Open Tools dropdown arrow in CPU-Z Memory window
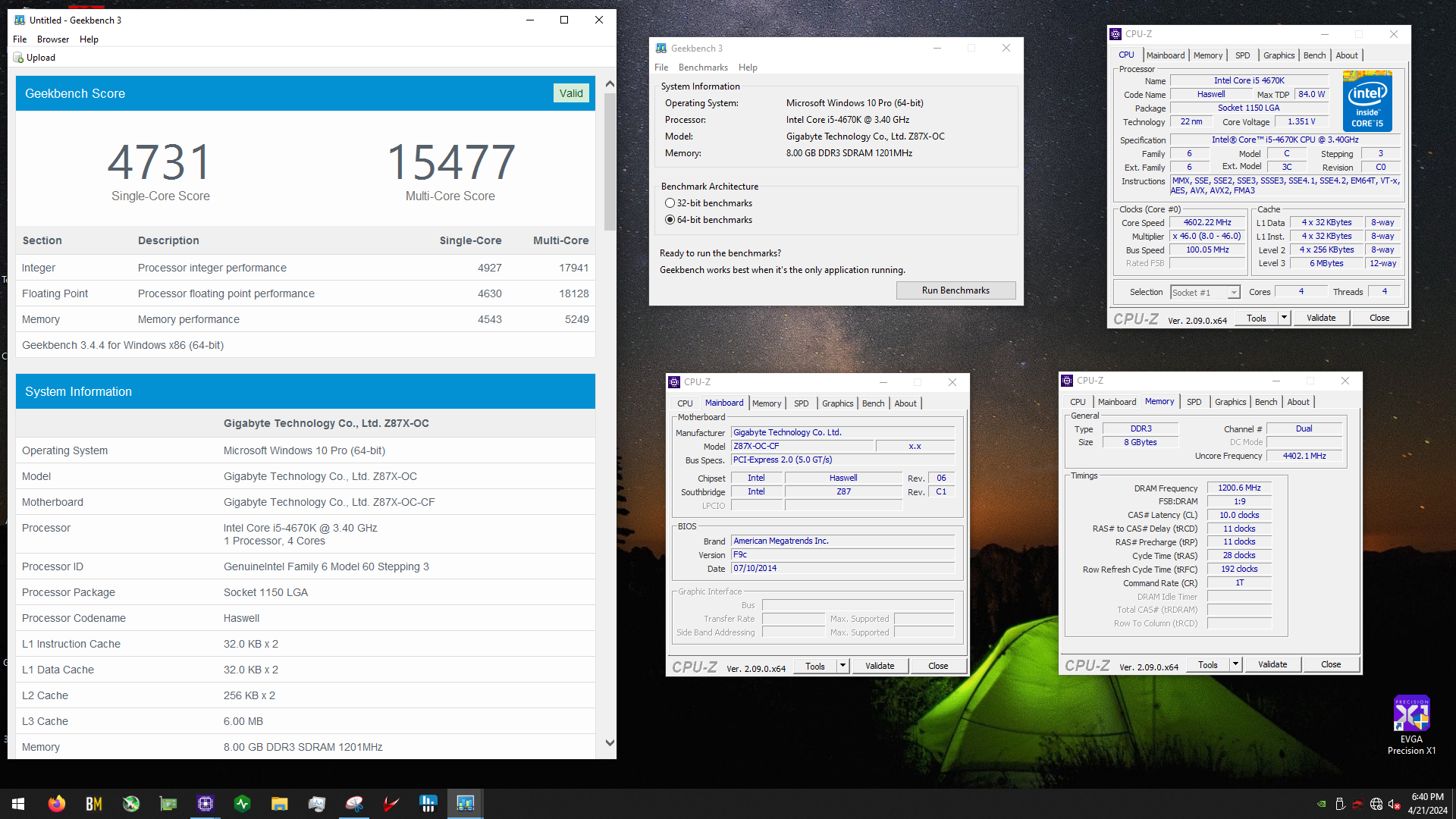The image size is (1456, 819). [x=1235, y=665]
